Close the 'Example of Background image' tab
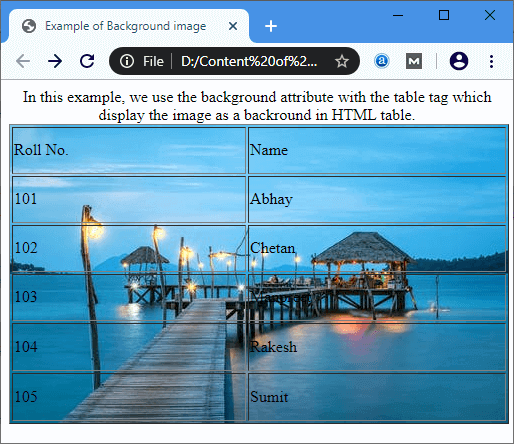 coord(233,26)
